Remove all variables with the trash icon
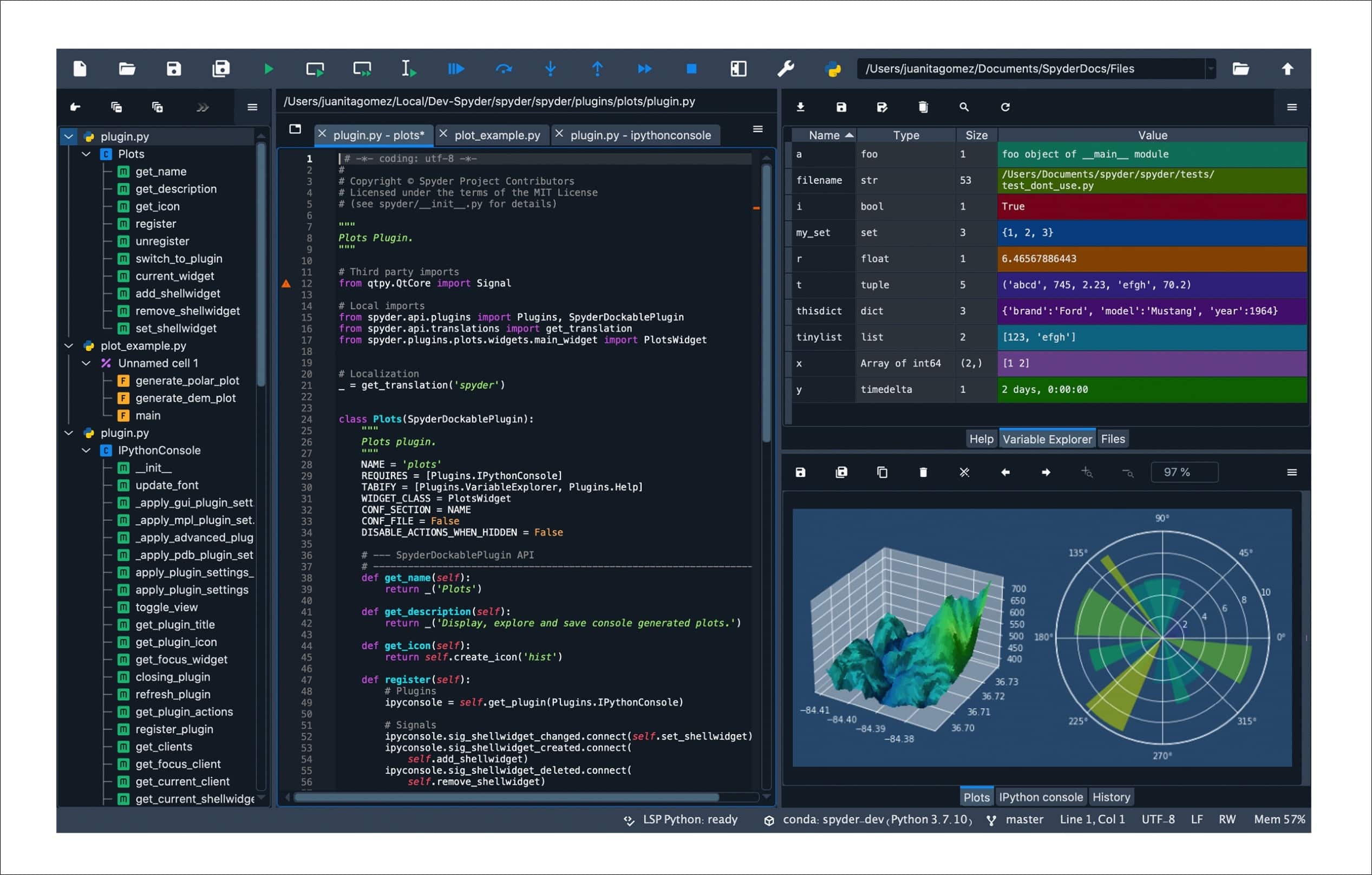Image resolution: width=1372 pixels, height=875 pixels. pos(923,107)
